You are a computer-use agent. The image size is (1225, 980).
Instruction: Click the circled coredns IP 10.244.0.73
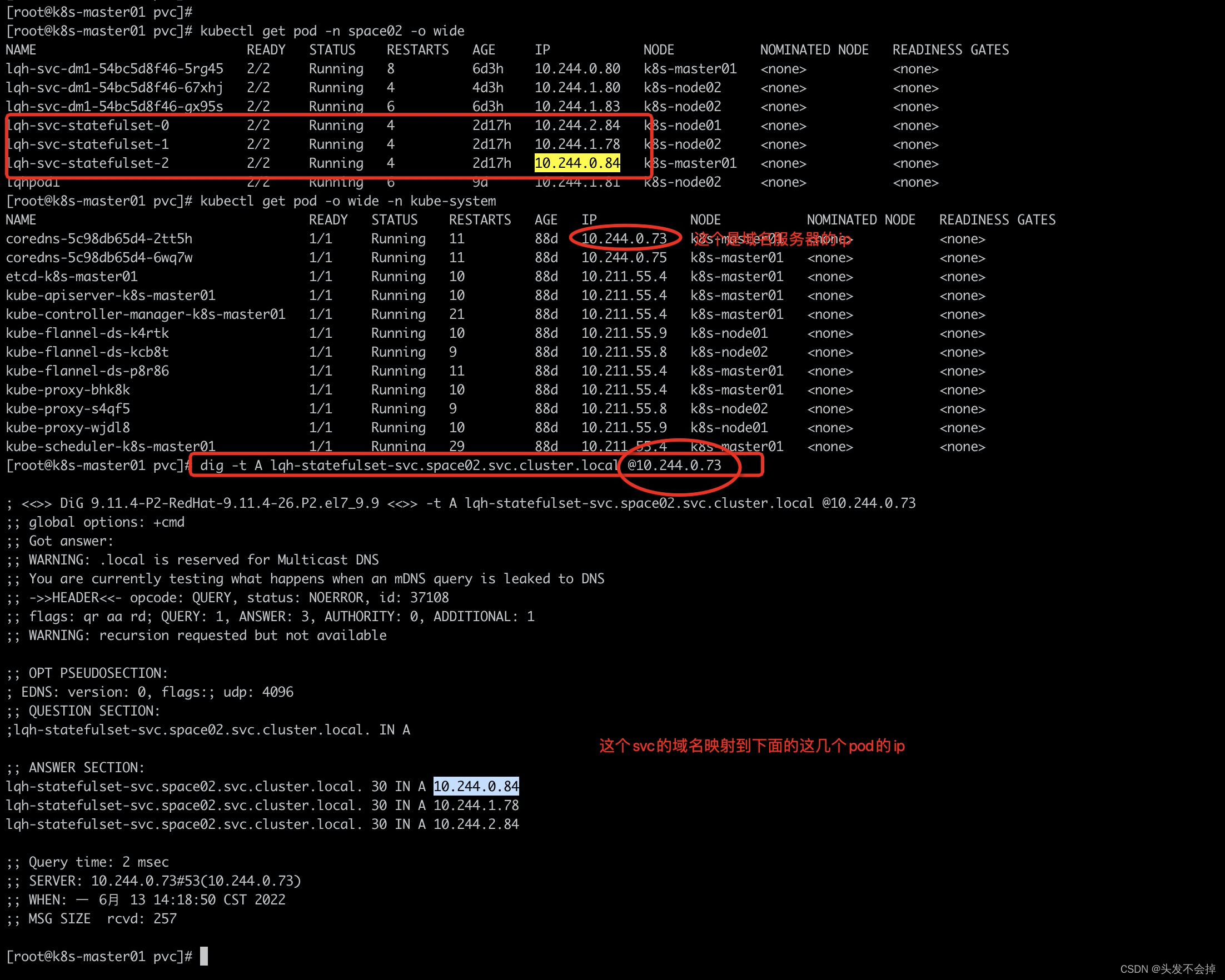coord(623,238)
